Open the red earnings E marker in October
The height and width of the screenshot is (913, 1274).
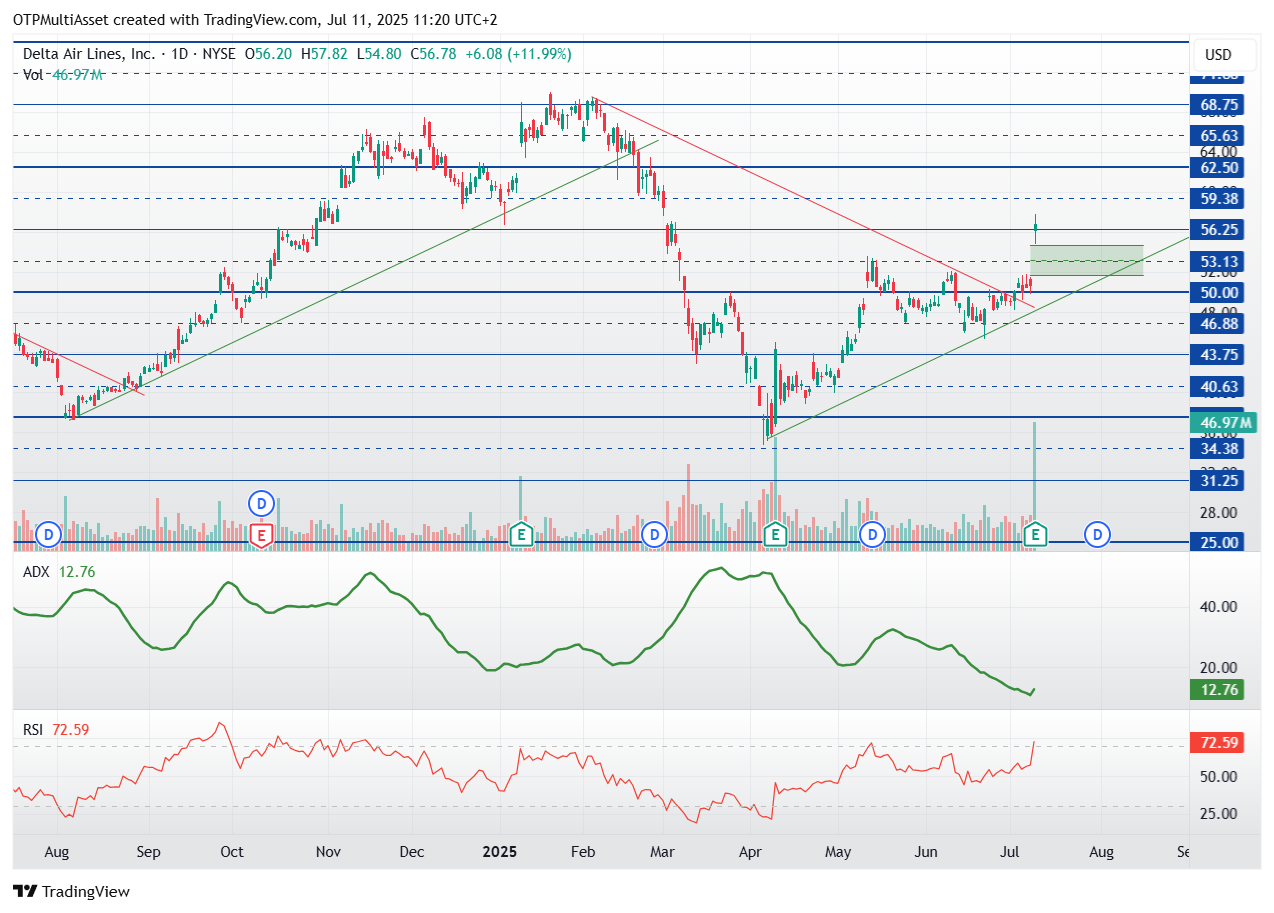point(261,535)
